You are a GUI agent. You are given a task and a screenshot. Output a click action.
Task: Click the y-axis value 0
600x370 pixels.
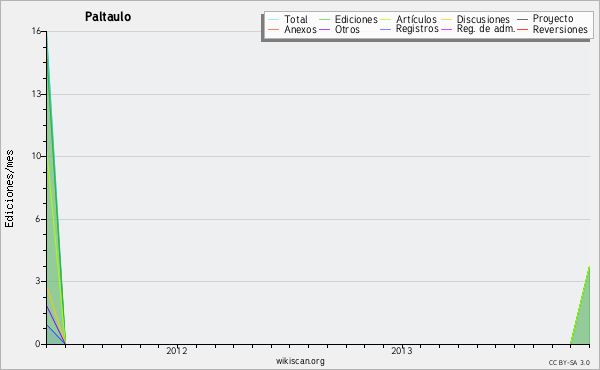[x=38, y=344]
